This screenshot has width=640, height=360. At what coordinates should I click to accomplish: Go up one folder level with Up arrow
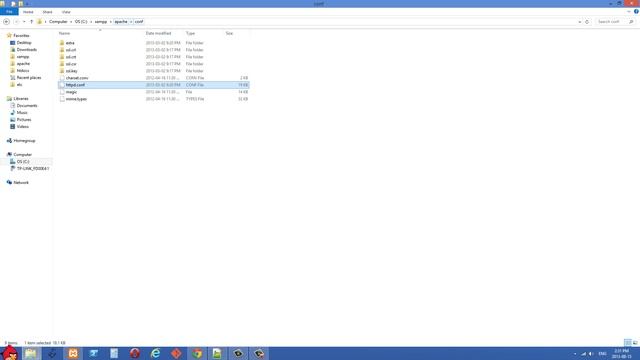pyautogui.click(x=31, y=22)
